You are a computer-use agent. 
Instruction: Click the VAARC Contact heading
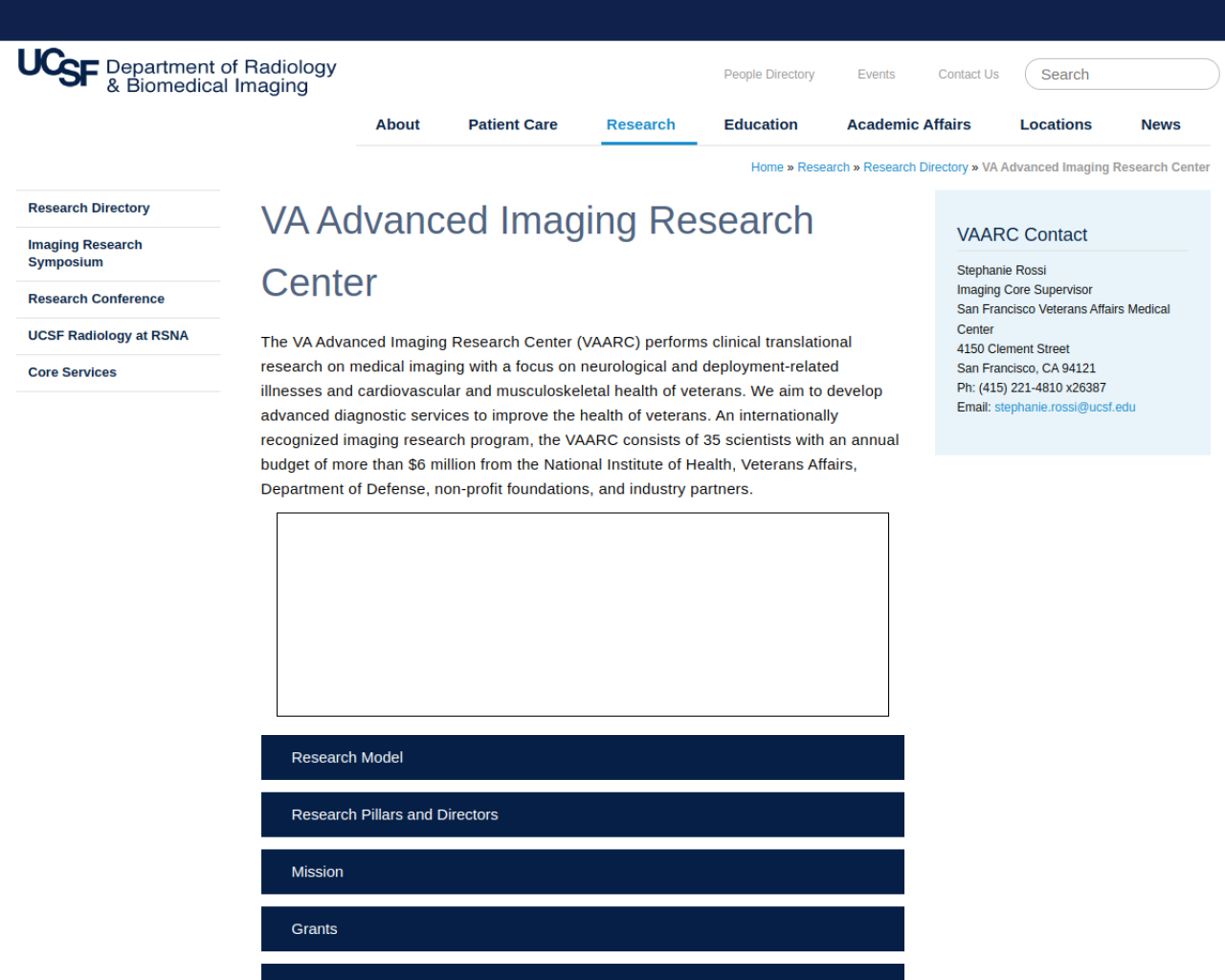click(1021, 235)
